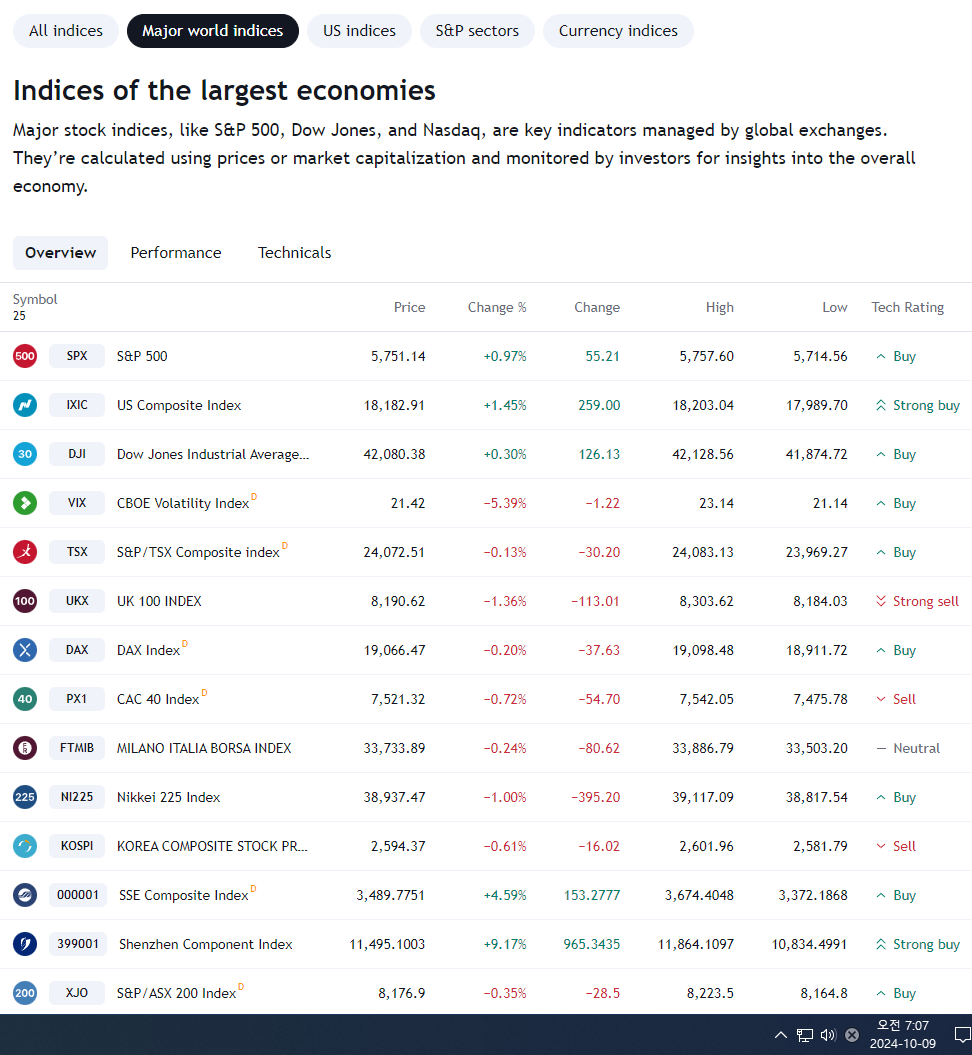
Task: Click the Dow Jones 30 logo icon
Action: [25, 454]
